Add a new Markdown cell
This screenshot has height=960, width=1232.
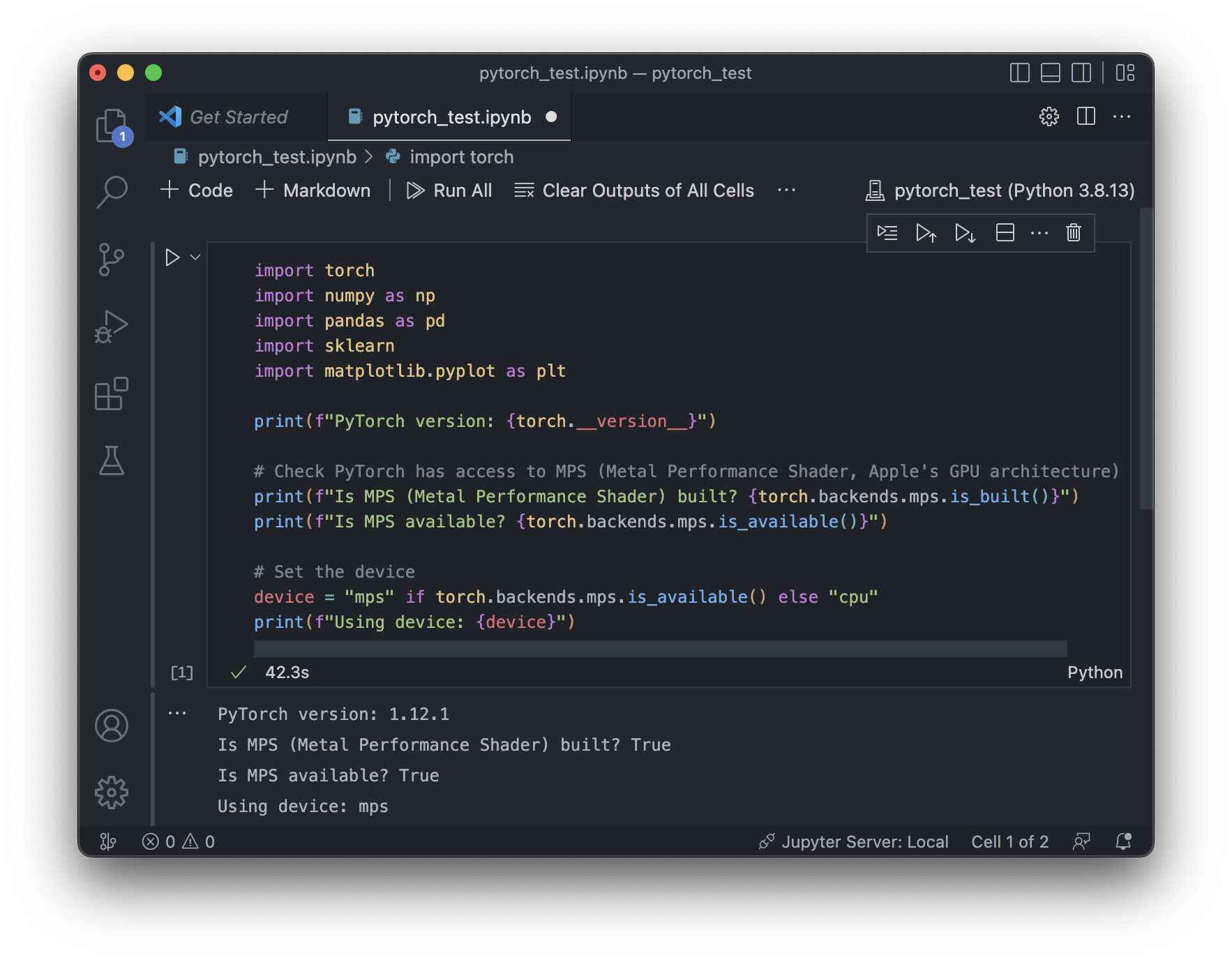(x=313, y=190)
